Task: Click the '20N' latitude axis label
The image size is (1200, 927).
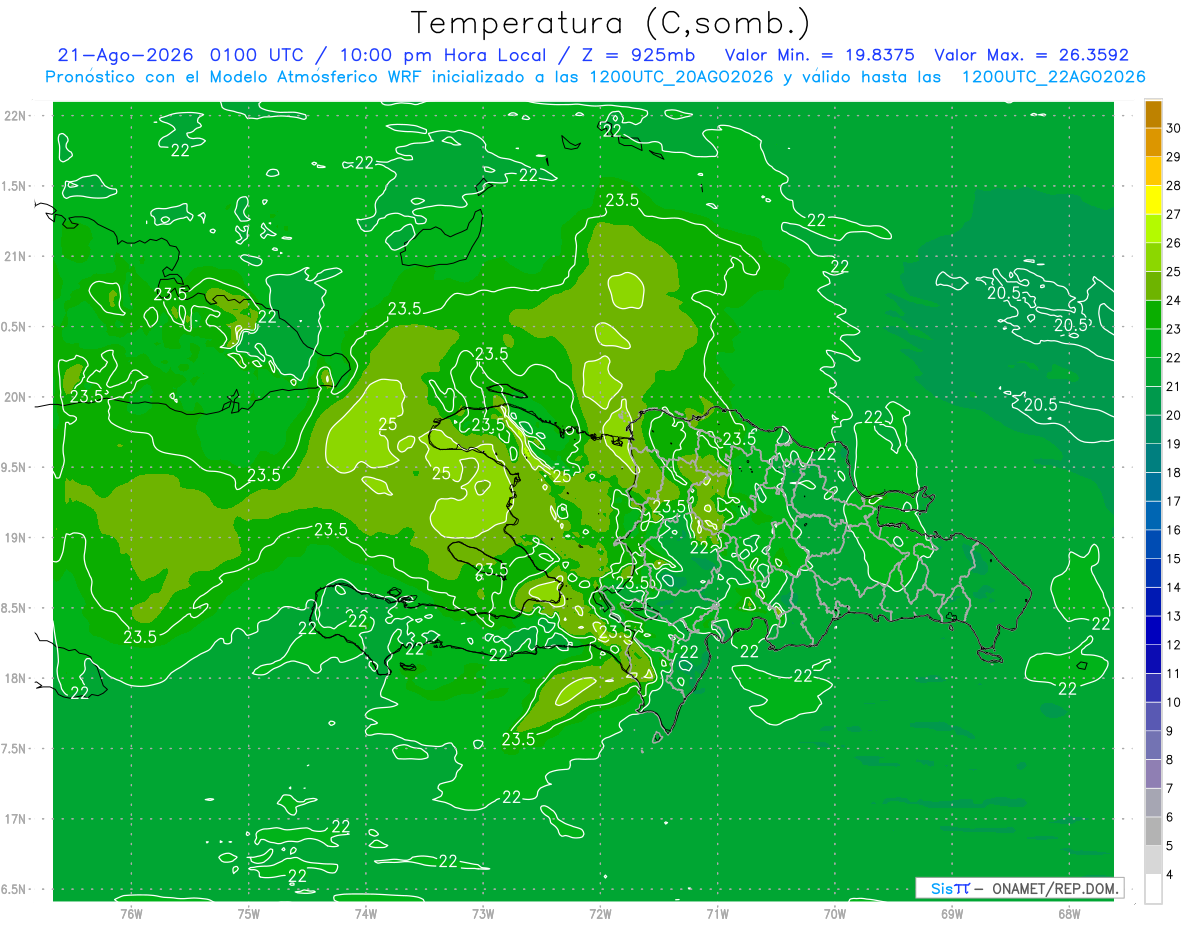Action: pos(17,397)
